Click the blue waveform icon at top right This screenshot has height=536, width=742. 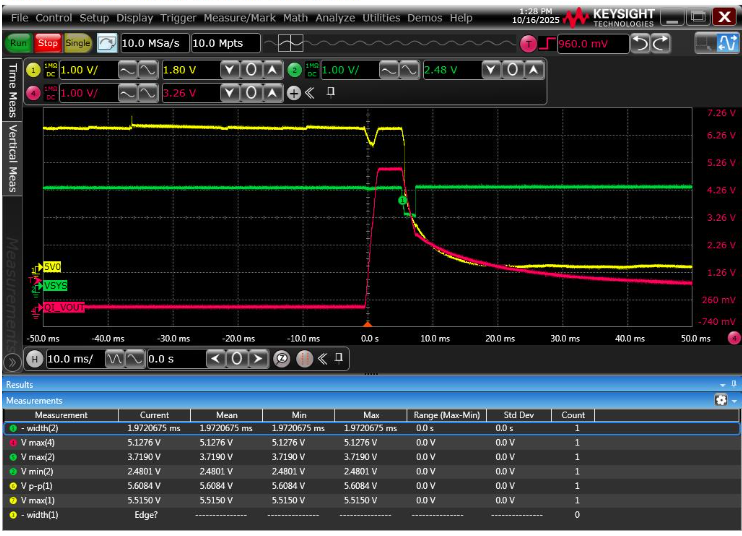pos(727,44)
